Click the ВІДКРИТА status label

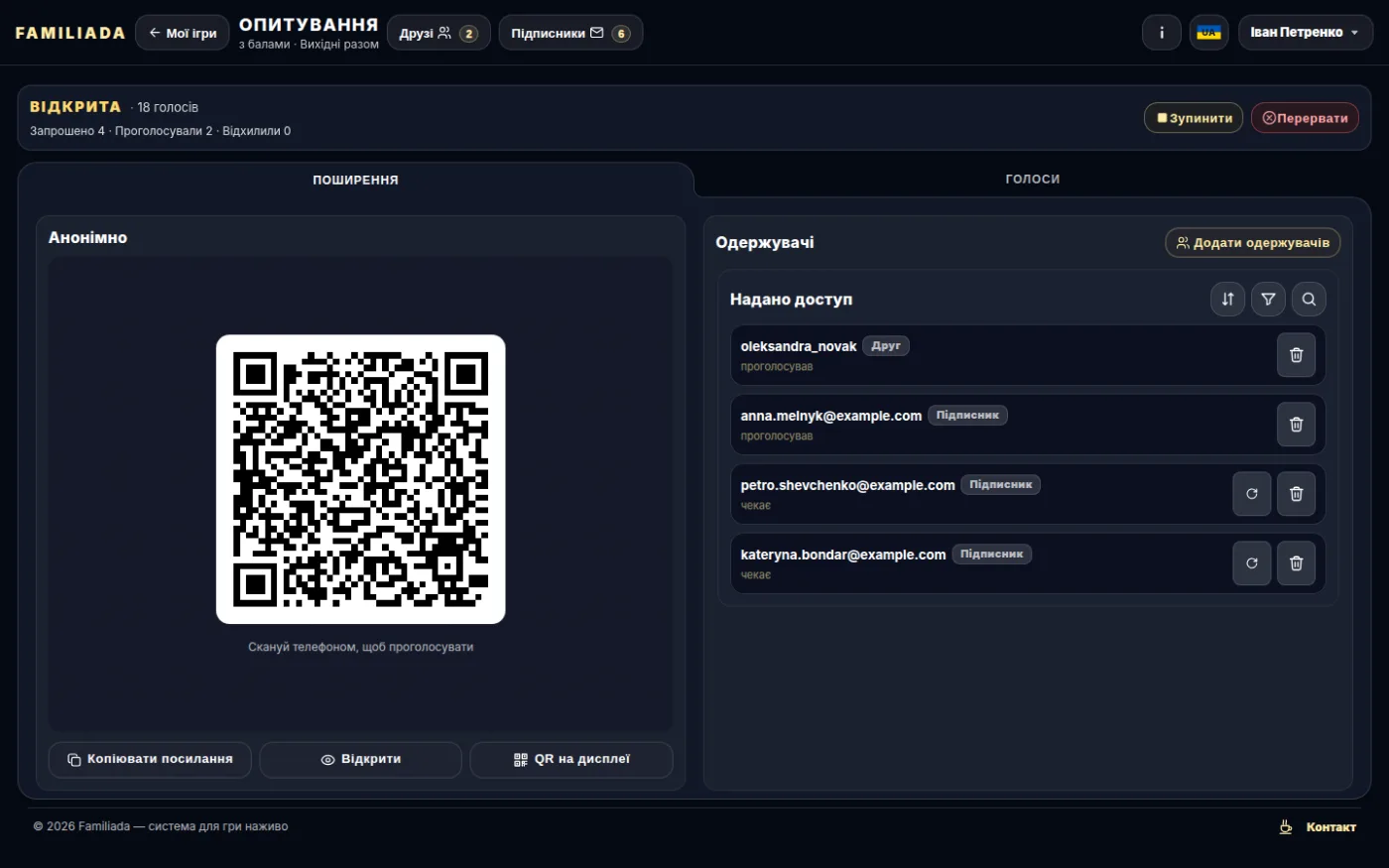coord(75,107)
